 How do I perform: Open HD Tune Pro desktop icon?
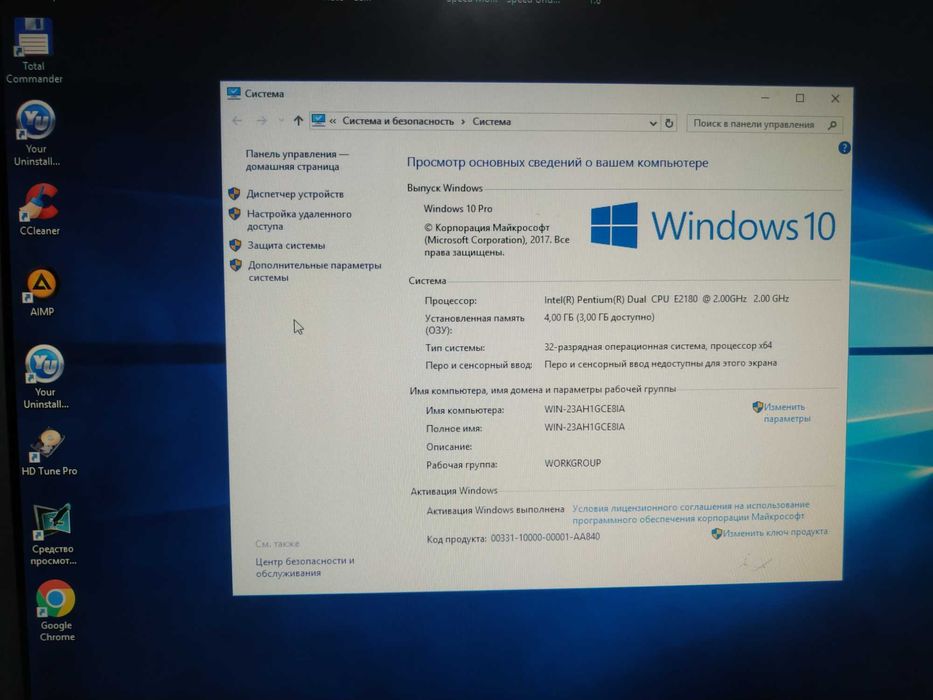point(49,452)
